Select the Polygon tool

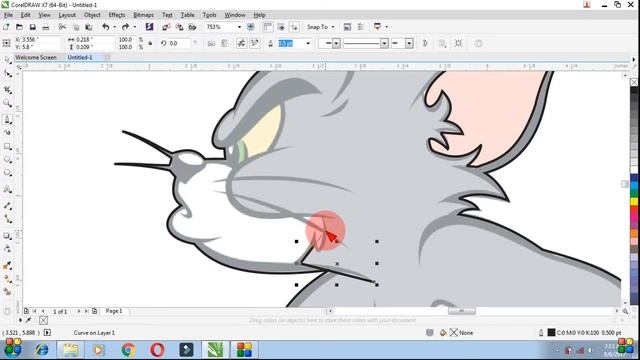[7, 173]
